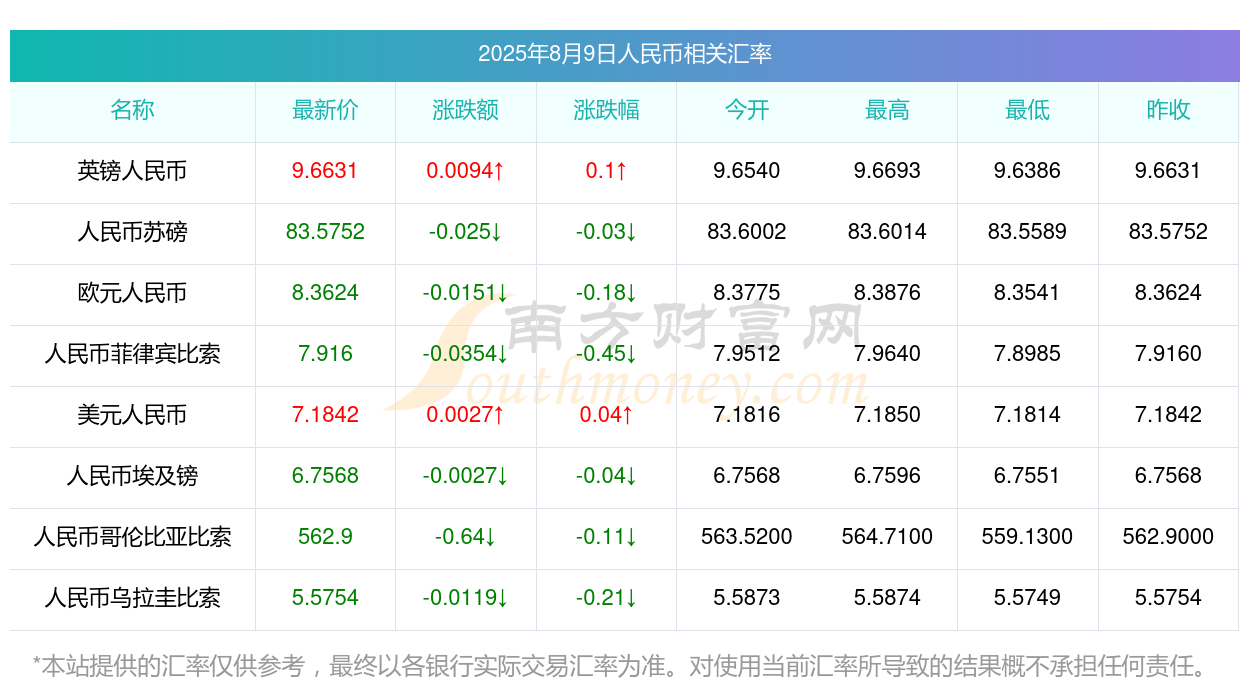Click the 今开 column header
The width and height of the screenshot is (1250, 698).
(747, 110)
